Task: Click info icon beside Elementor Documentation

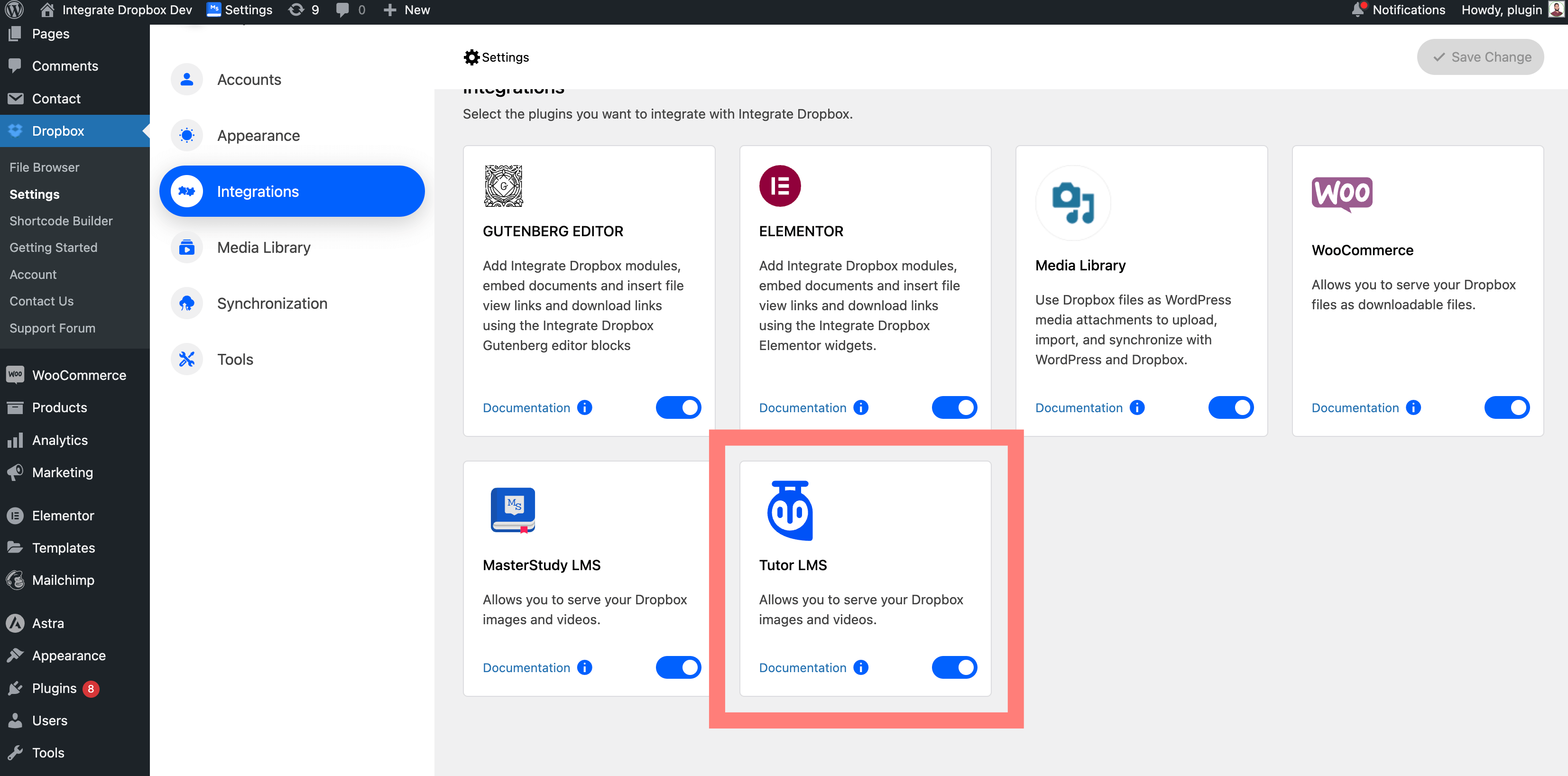Action: pos(861,407)
